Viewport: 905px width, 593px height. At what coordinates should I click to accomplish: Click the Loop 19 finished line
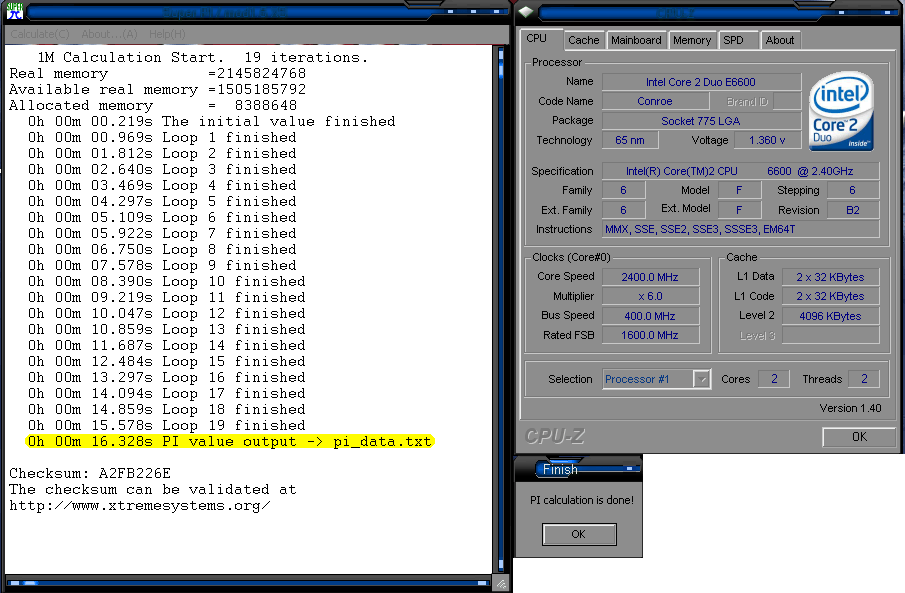pos(167,425)
